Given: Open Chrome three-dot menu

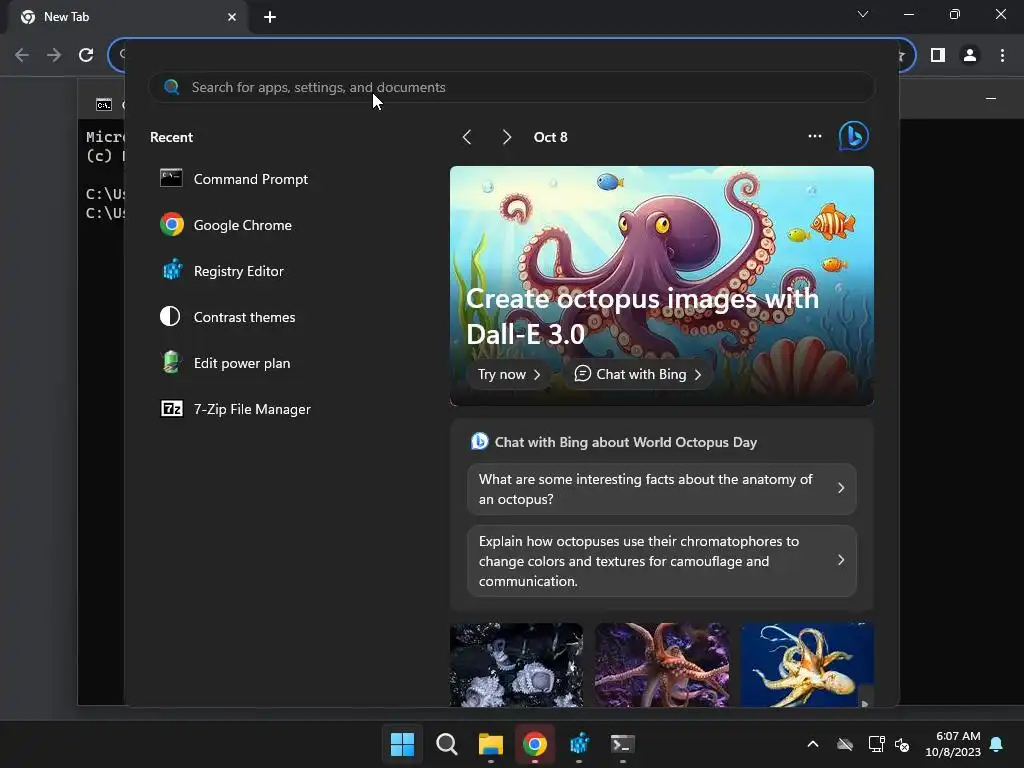Looking at the screenshot, I should tap(1002, 55).
